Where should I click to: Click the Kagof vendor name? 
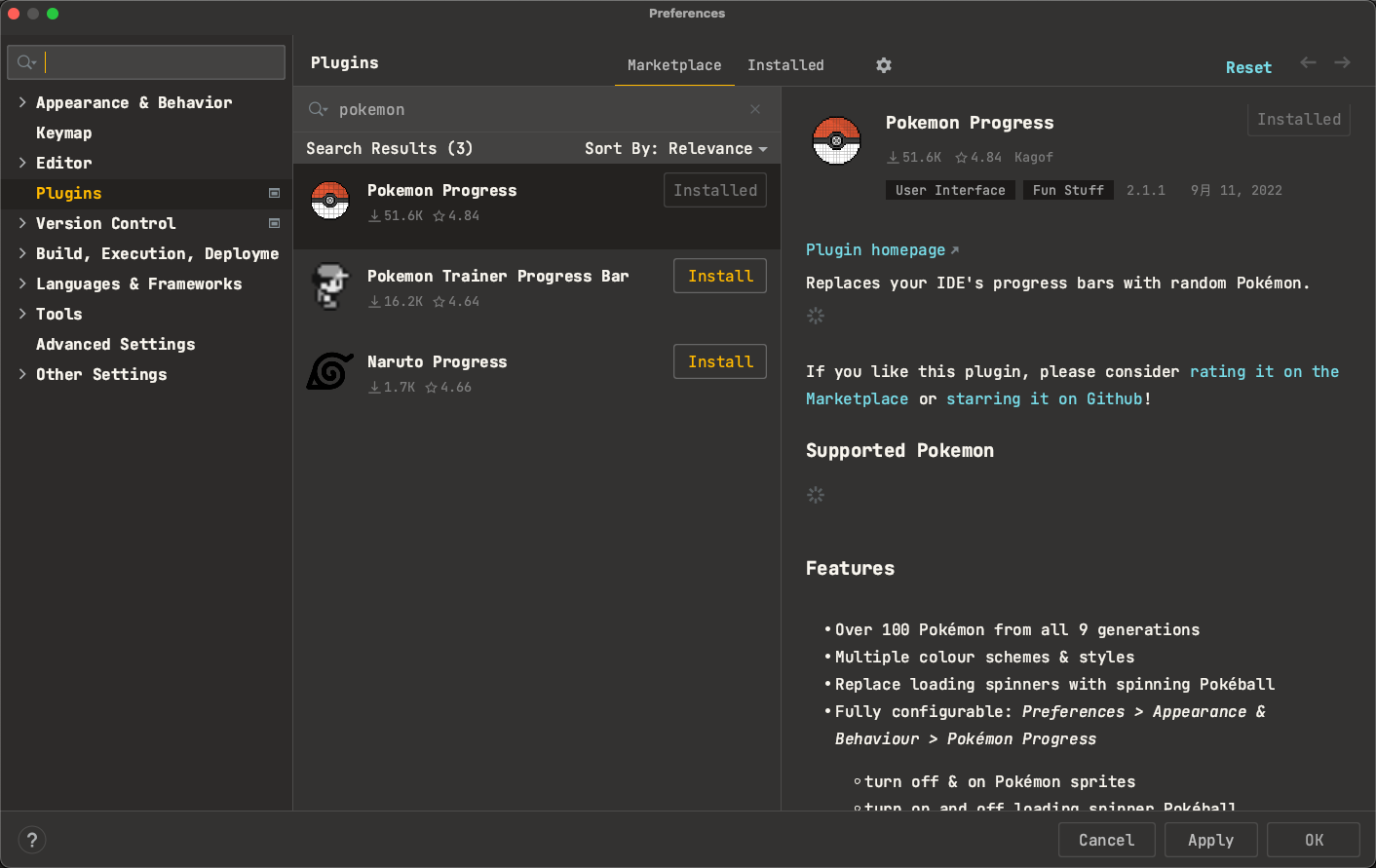(1034, 157)
